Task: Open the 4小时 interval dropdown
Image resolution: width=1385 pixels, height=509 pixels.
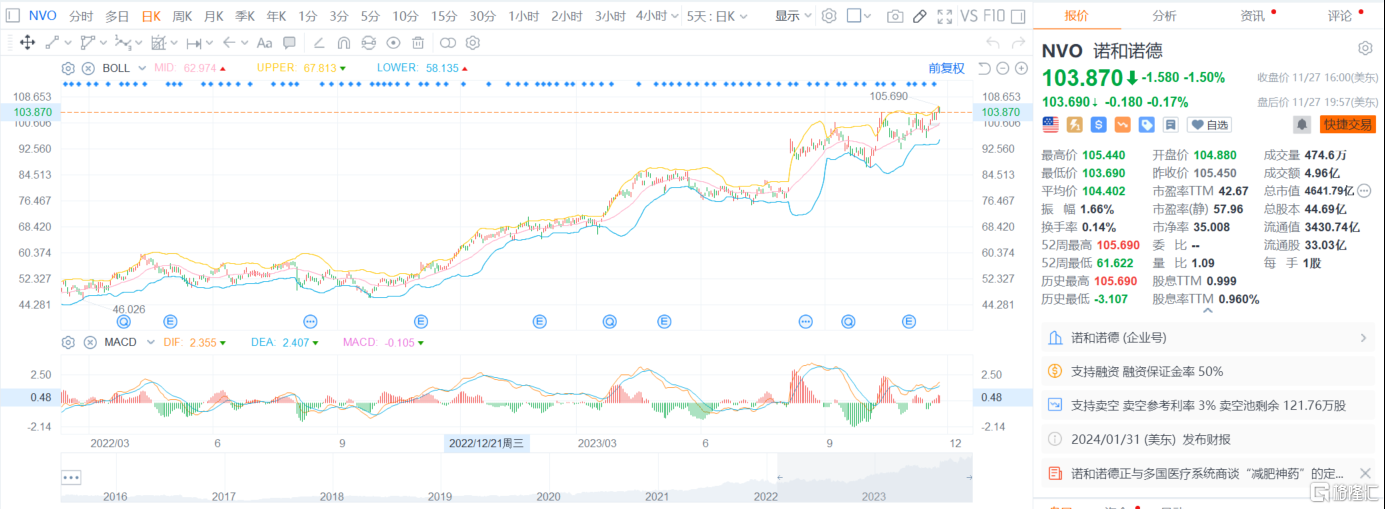Action: (657, 16)
